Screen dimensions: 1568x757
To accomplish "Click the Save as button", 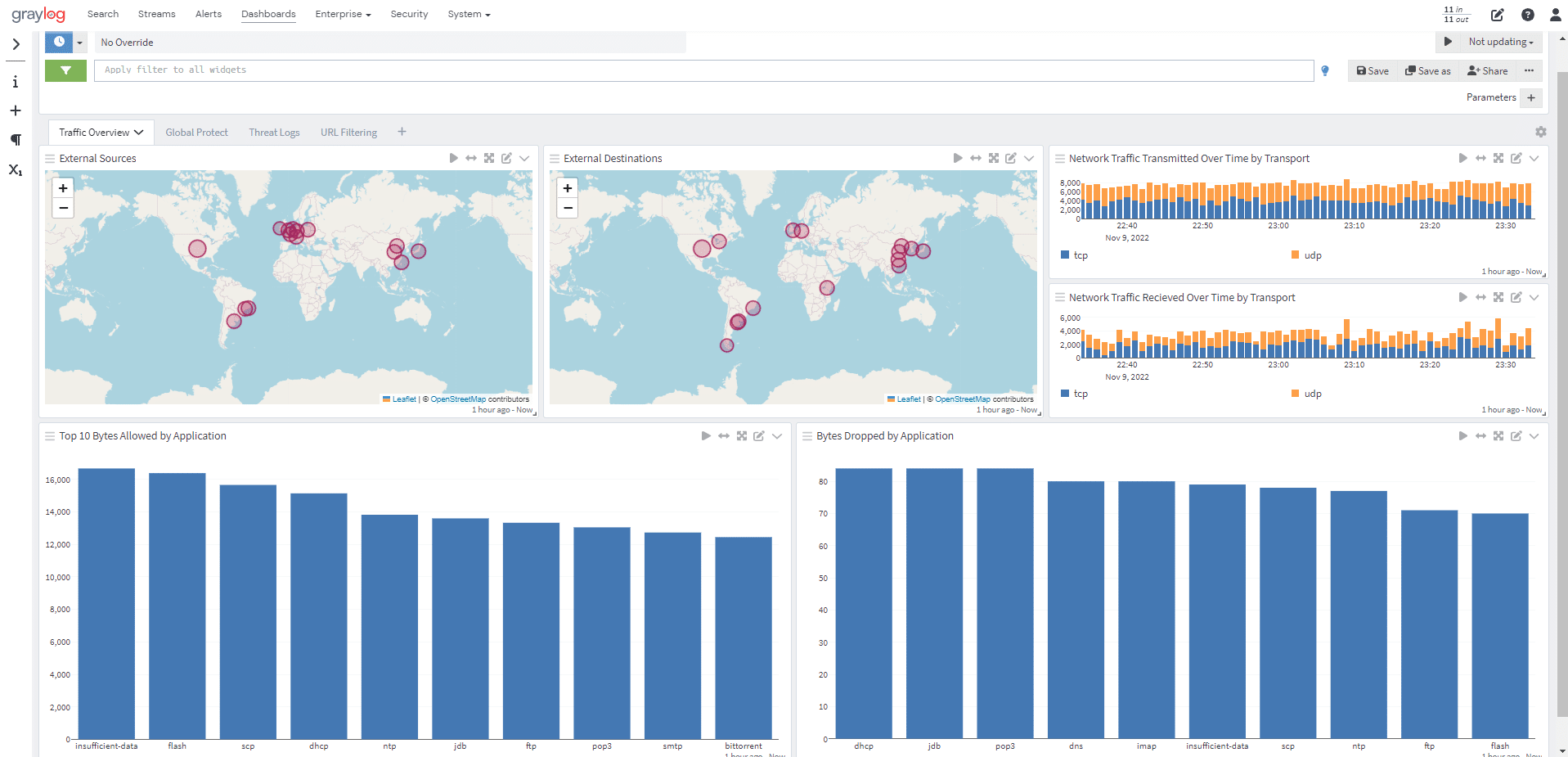I will click(x=1427, y=71).
